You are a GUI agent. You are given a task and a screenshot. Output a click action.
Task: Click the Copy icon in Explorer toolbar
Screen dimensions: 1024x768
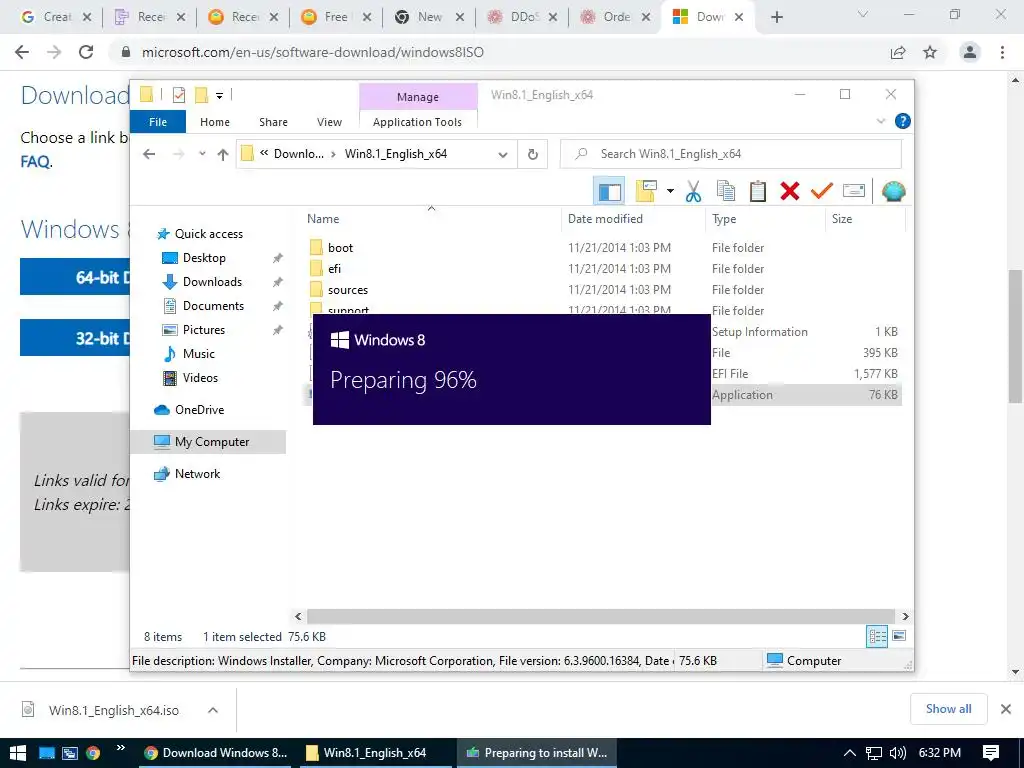pyautogui.click(x=726, y=191)
